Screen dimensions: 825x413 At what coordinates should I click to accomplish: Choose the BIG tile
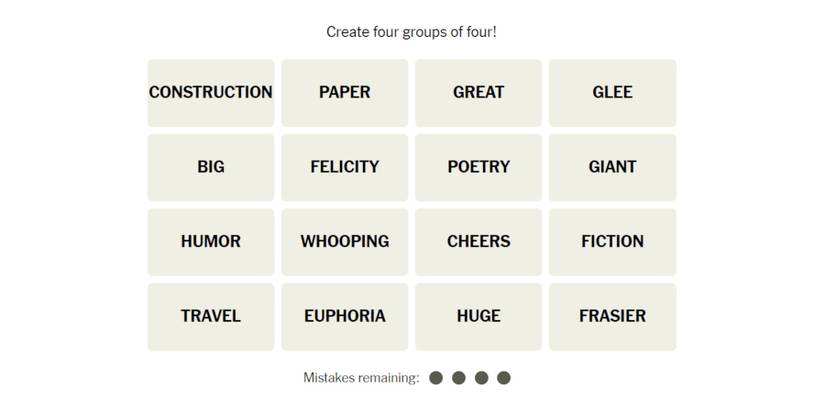(x=211, y=167)
